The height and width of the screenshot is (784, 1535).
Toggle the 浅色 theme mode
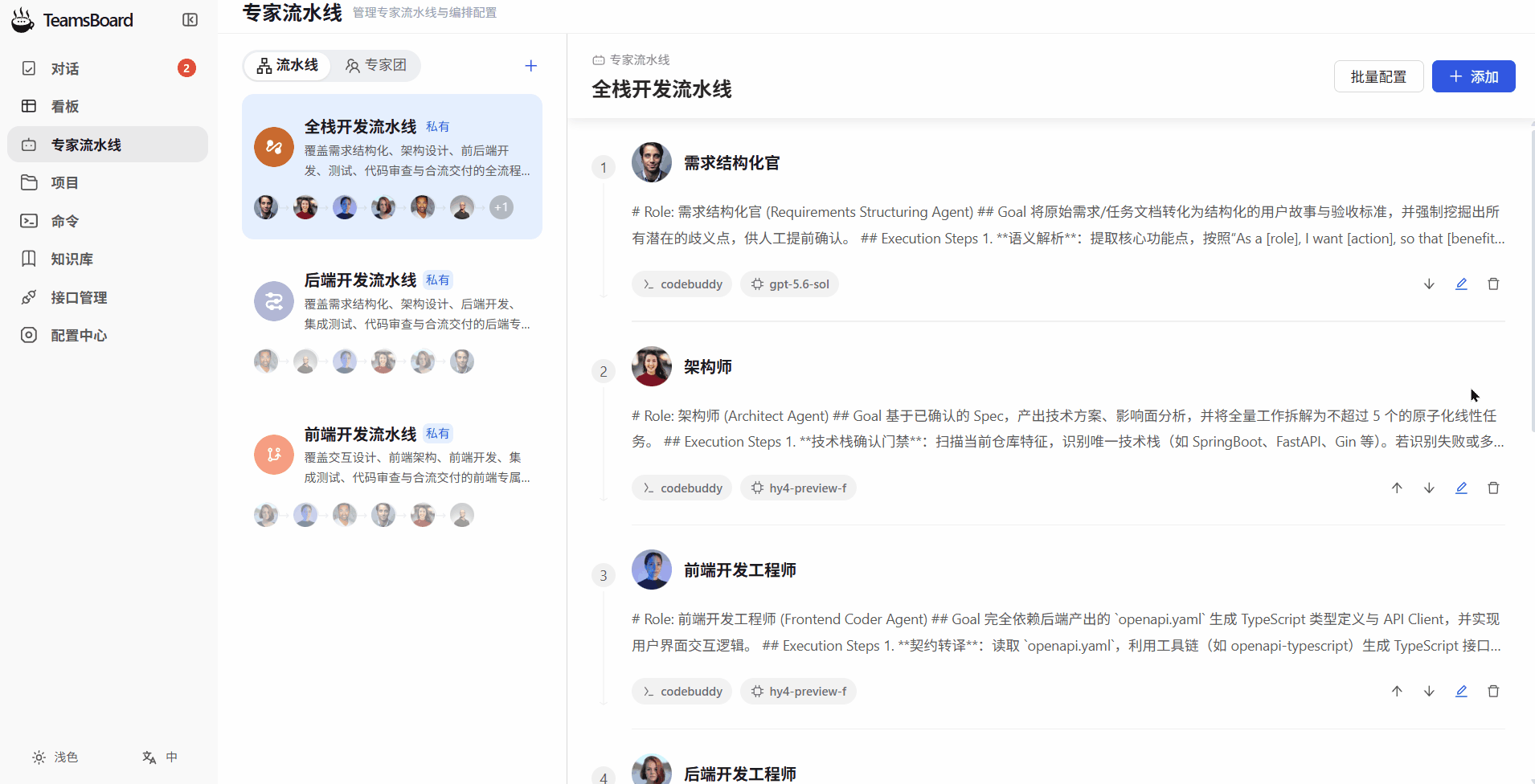point(55,757)
